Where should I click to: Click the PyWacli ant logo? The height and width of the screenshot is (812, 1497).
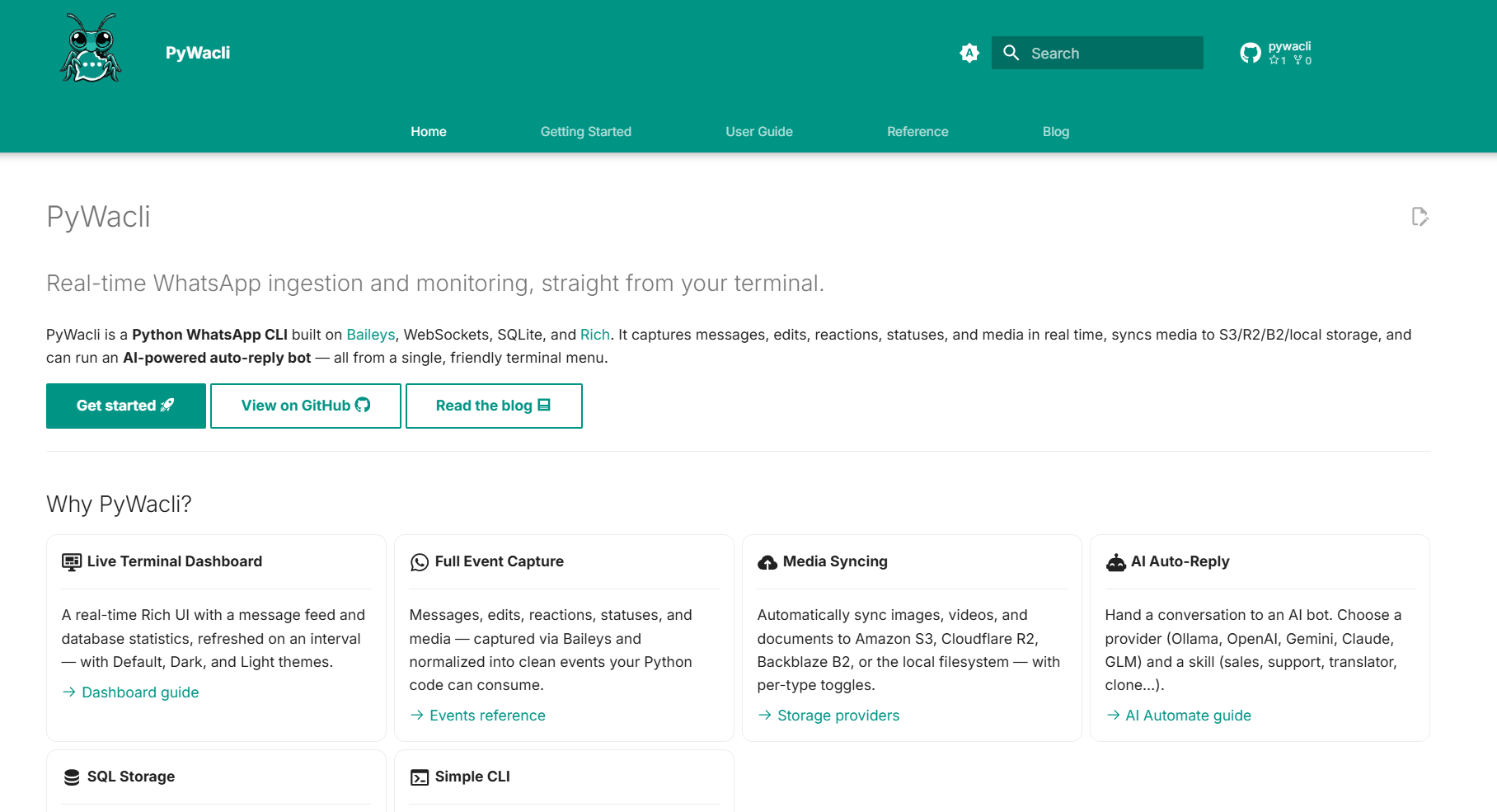coord(91,49)
